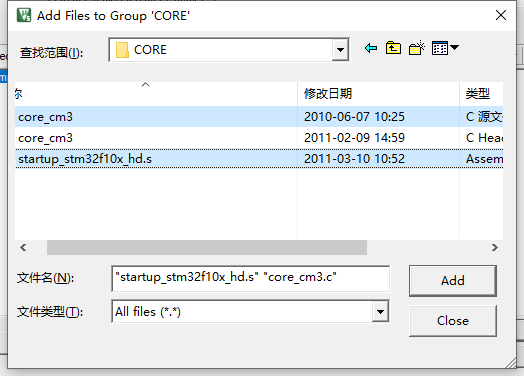The image size is (524, 376).
Task: Expand the All files type dropdown
Action: coord(380,312)
